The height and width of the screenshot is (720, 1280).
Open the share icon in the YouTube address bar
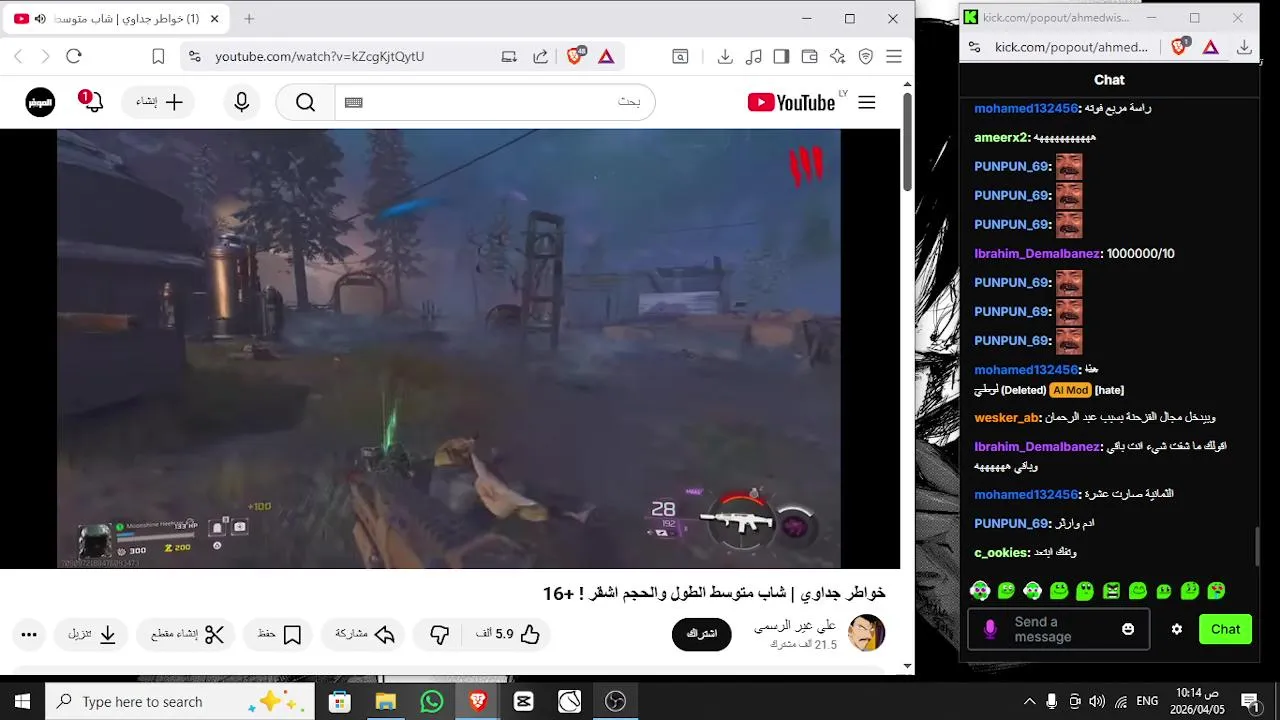click(541, 57)
